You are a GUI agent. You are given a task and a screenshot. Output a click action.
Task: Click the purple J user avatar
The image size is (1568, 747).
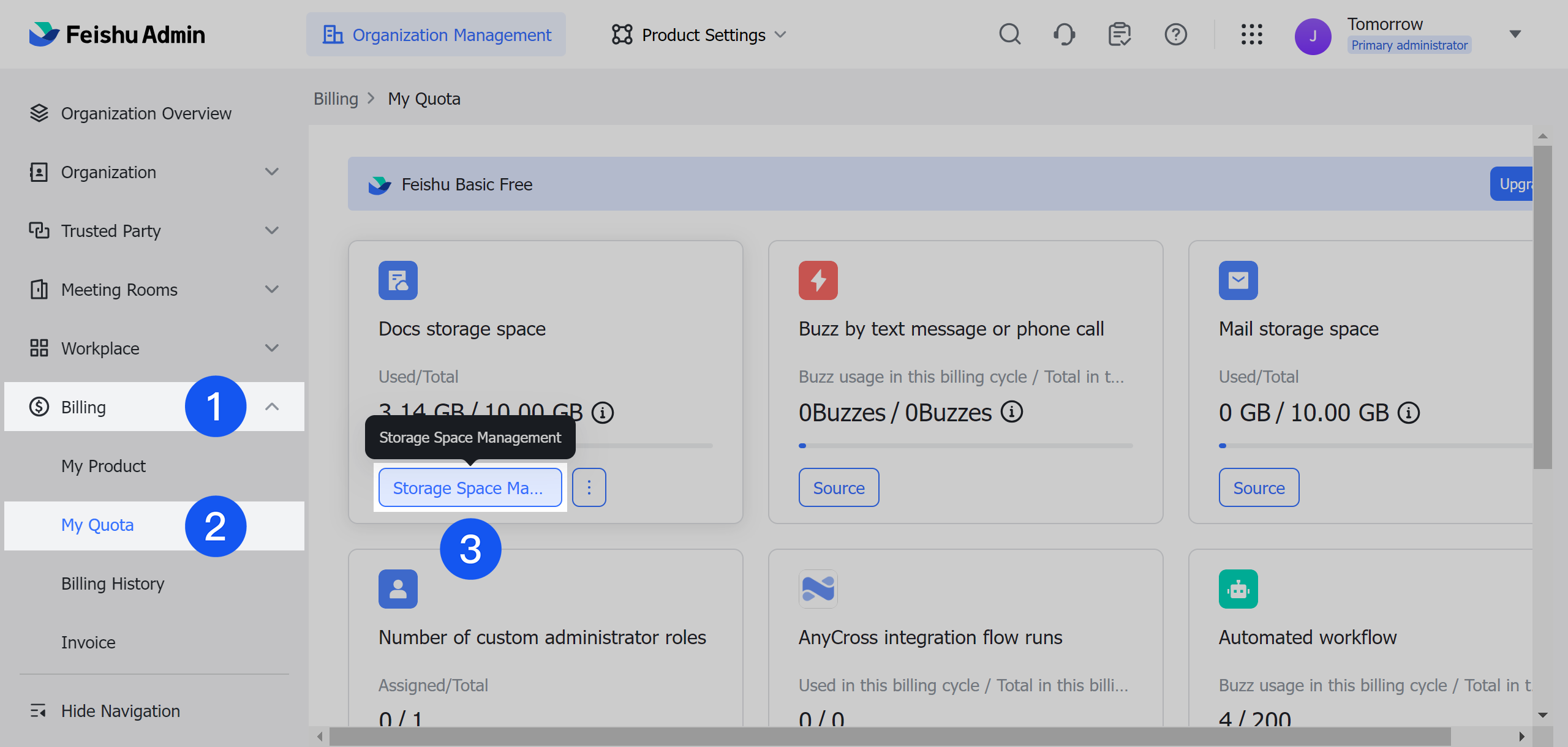coord(1313,36)
